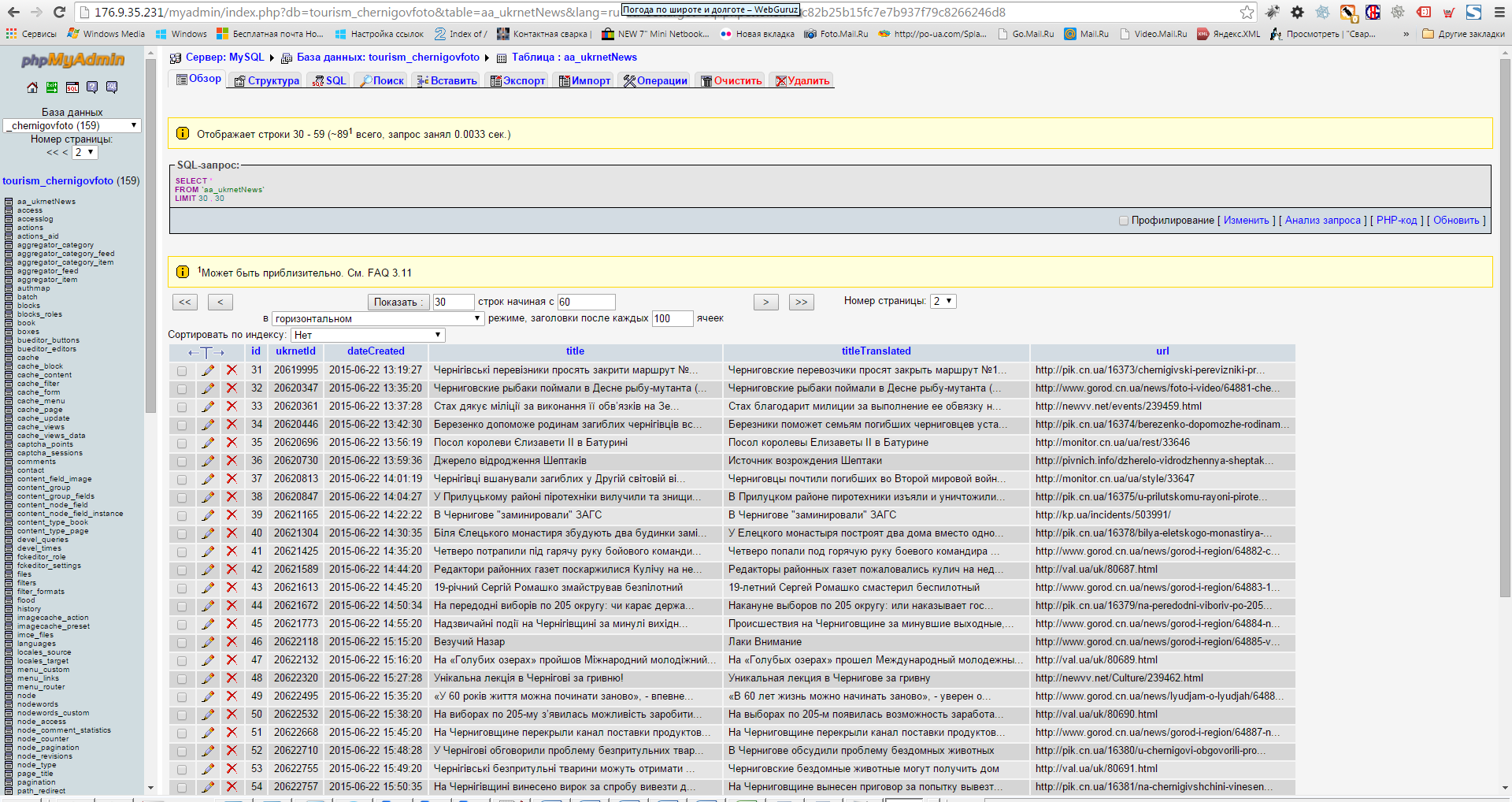Bookmark page with the star icon
The width and height of the screenshot is (1512, 802).
(1247, 12)
